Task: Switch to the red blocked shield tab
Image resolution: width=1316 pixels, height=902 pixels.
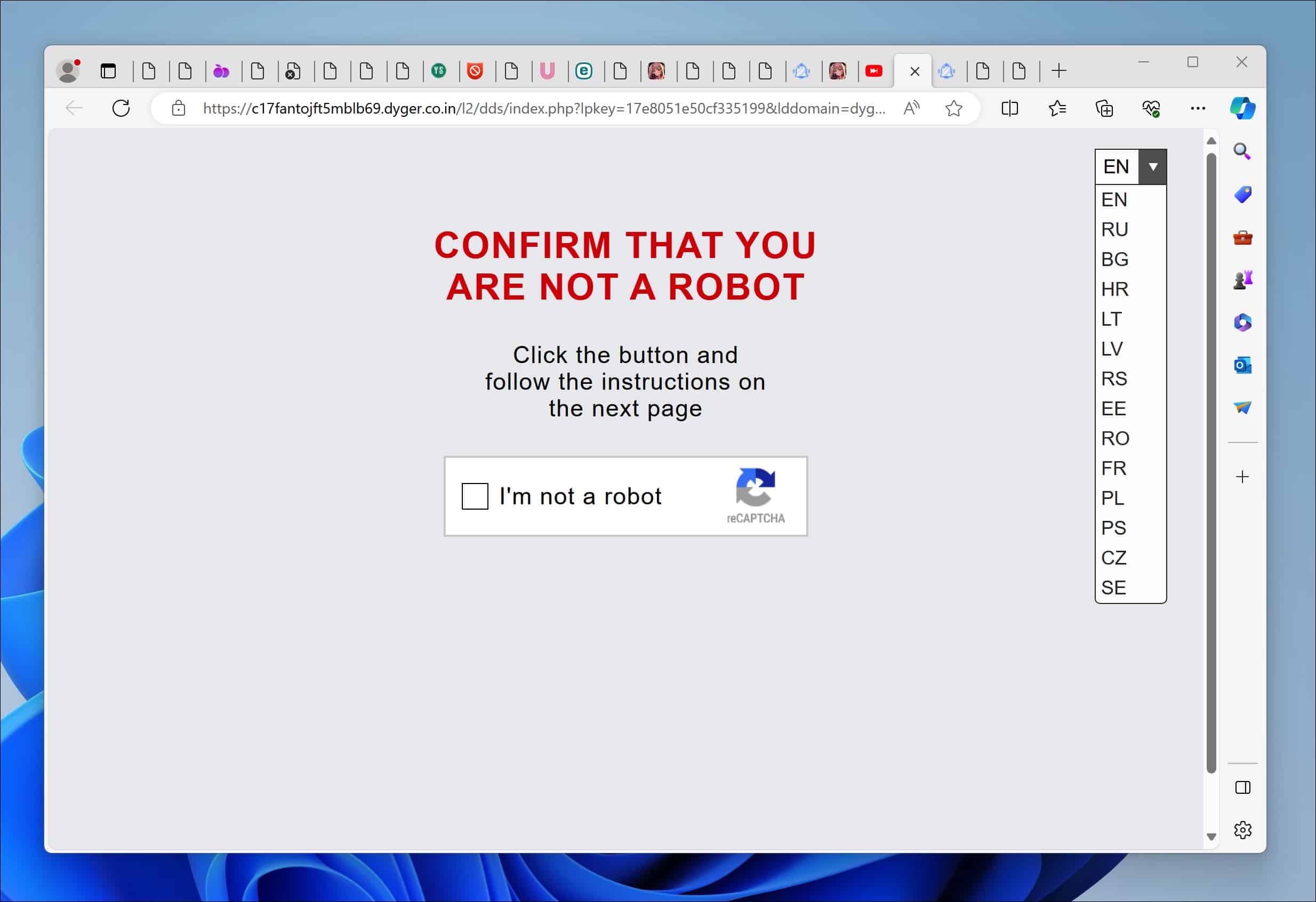Action: (x=475, y=71)
